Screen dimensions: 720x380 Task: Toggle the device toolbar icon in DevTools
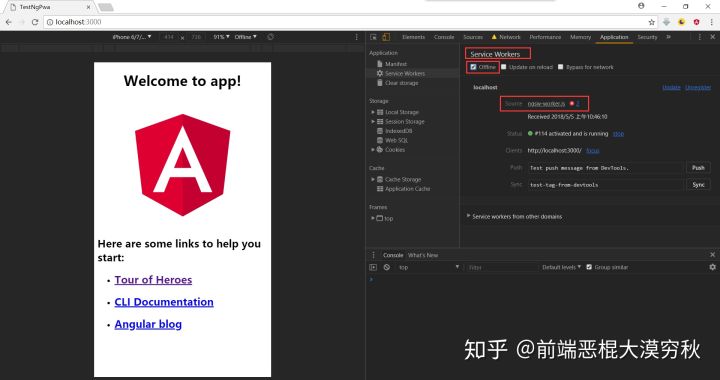(x=386, y=37)
